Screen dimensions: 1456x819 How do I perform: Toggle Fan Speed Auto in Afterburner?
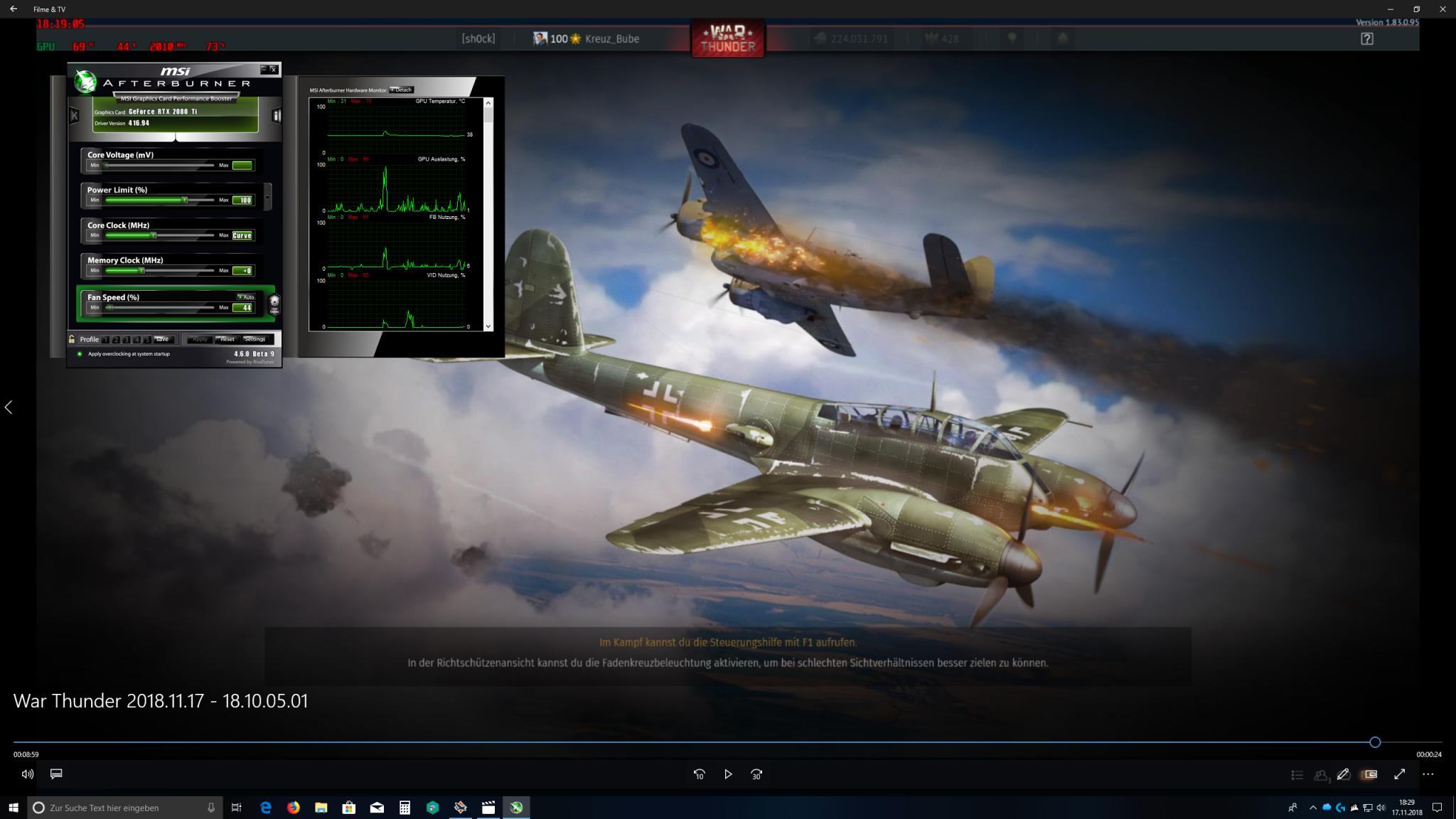pyautogui.click(x=246, y=297)
